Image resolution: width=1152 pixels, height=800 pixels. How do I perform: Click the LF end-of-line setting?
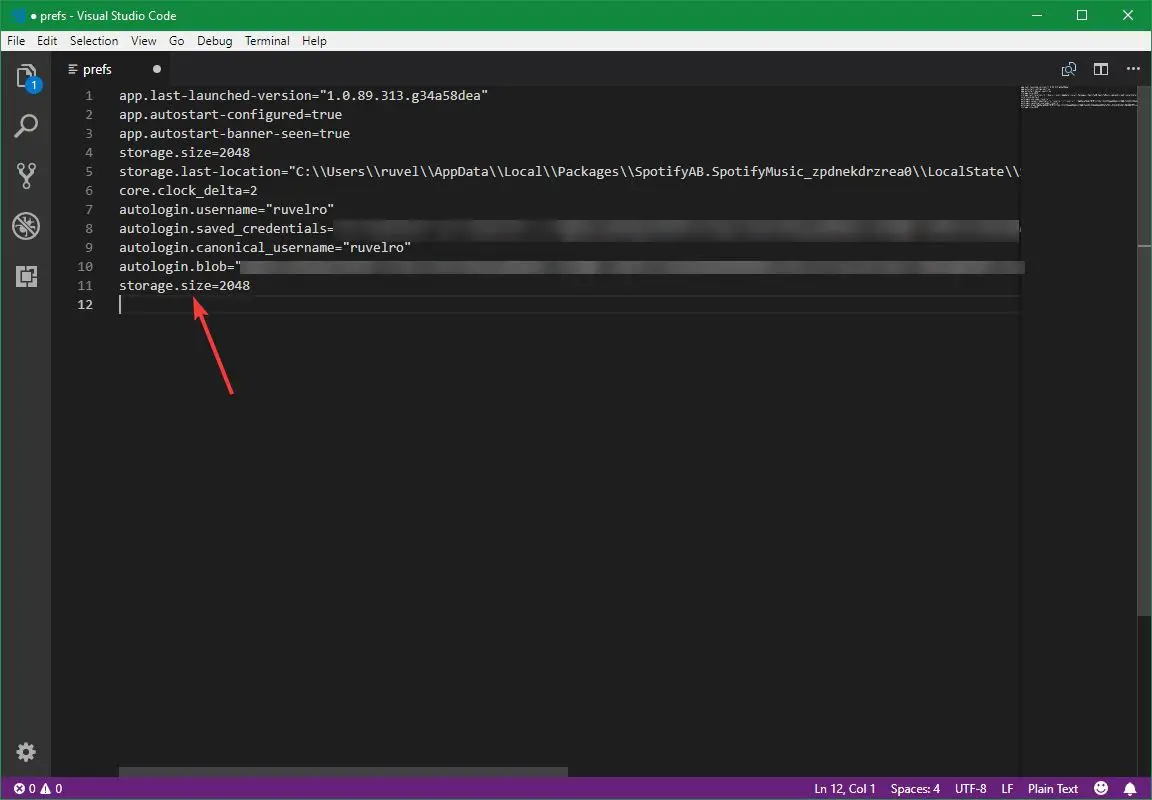(x=1007, y=788)
